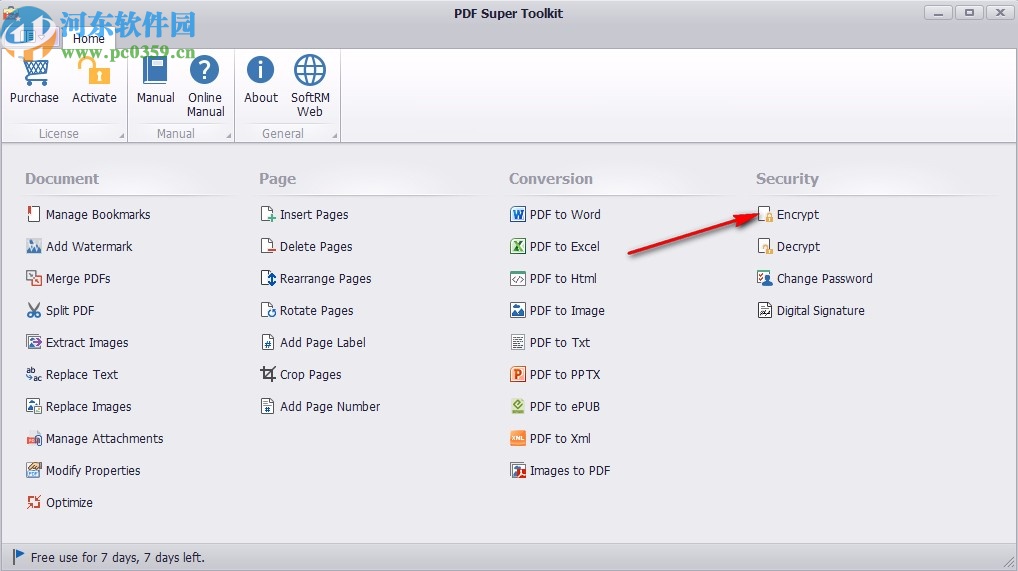The image size is (1018, 571).
Task: Click the Encrypt lock icon
Action: click(765, 214)
